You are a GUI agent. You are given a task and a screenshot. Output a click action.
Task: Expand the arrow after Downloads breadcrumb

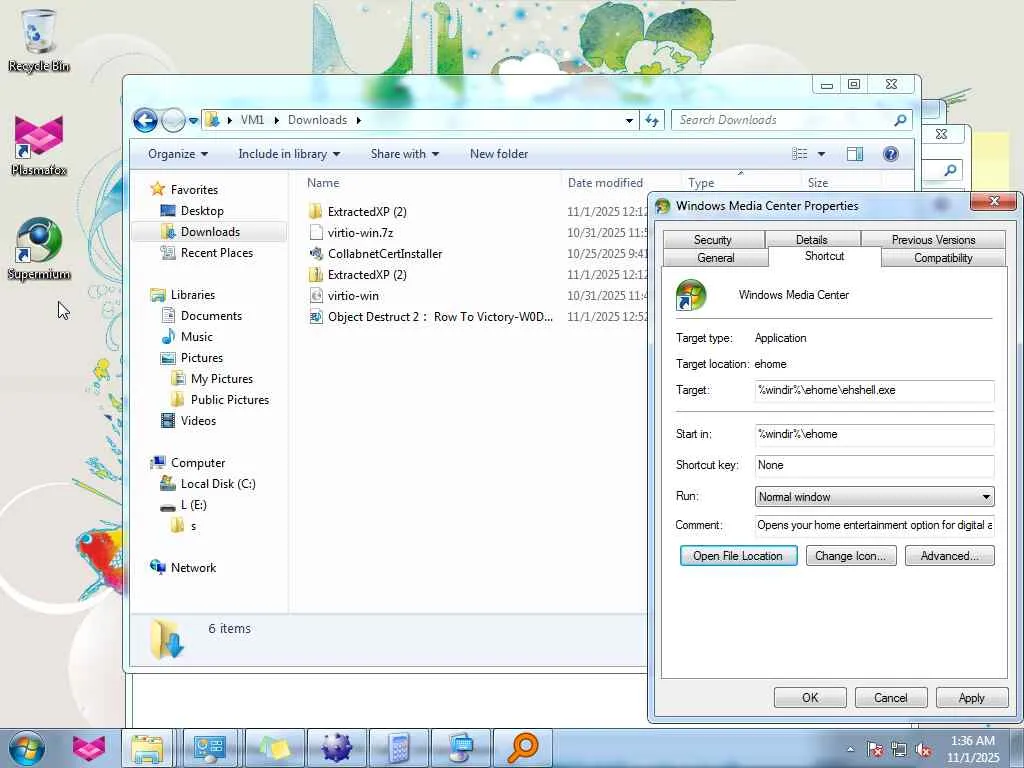[x=359, y=120]
